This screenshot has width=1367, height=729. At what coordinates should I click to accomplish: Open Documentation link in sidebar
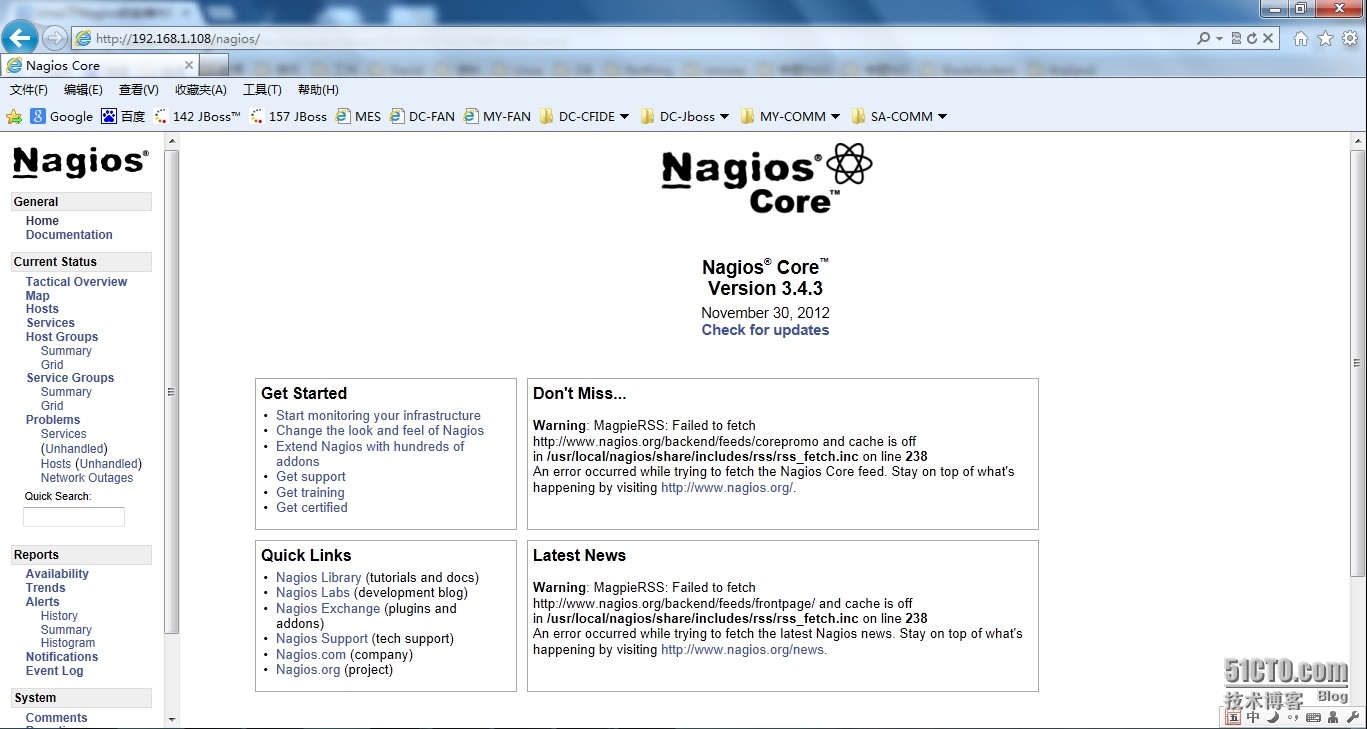click(x=69, y=235)
